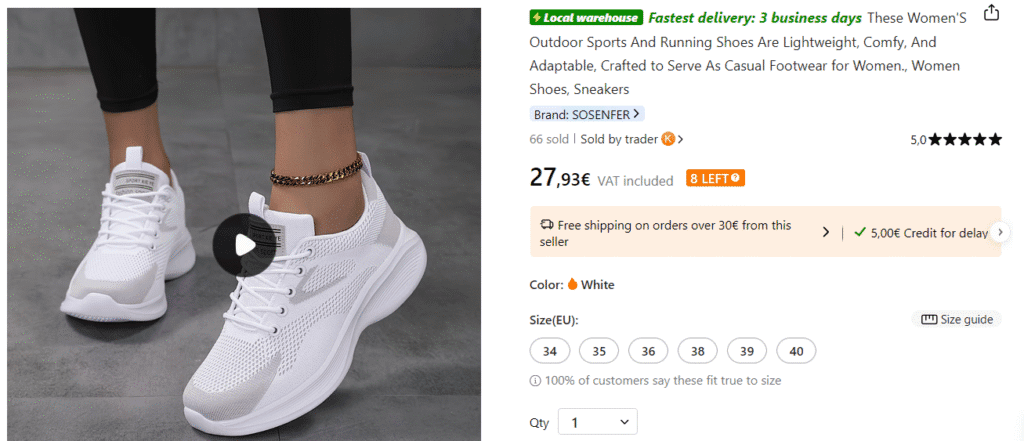Select size 36

648,351
